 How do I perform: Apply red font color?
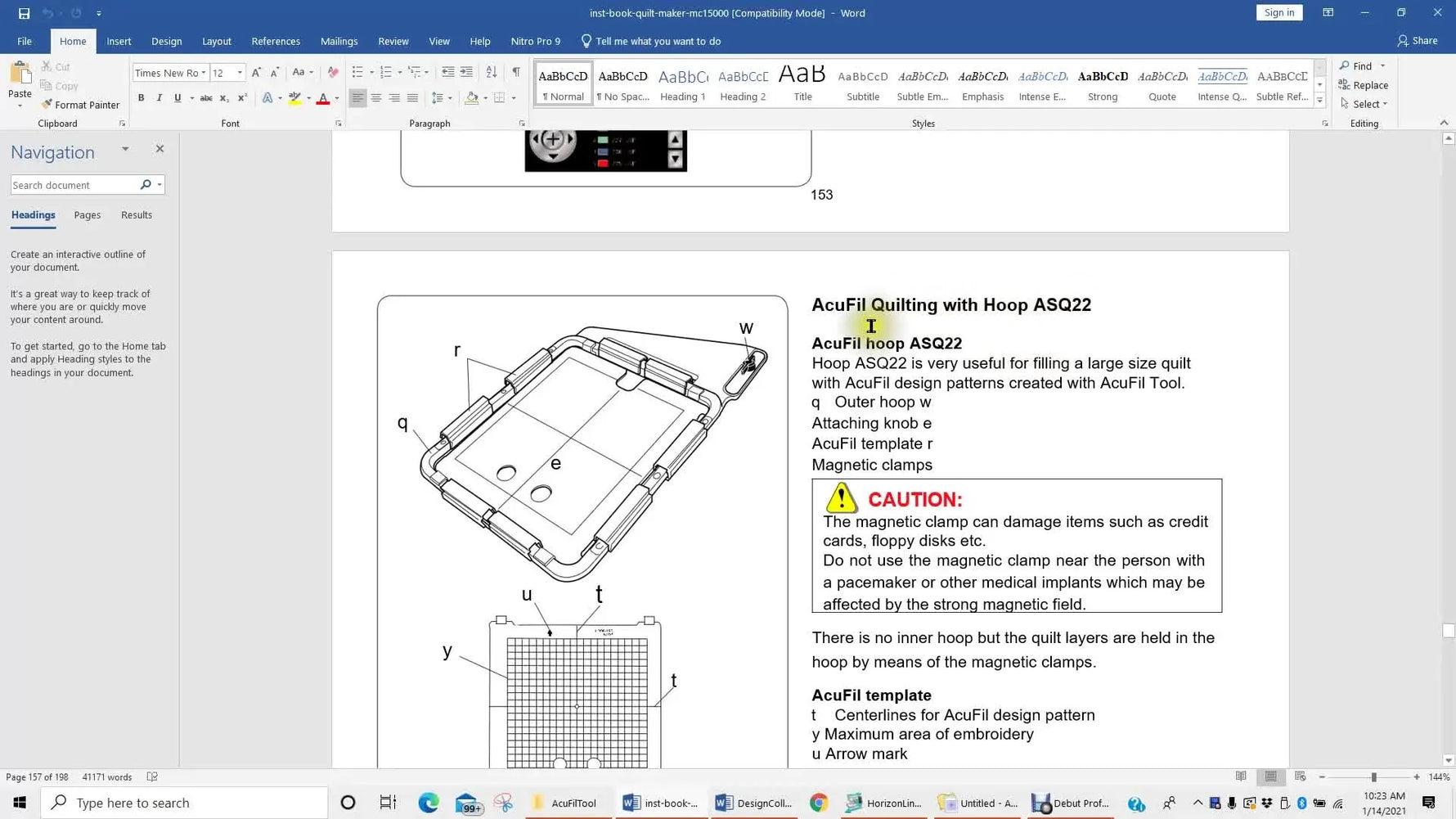pyautogui.click(x=323, y=98)
